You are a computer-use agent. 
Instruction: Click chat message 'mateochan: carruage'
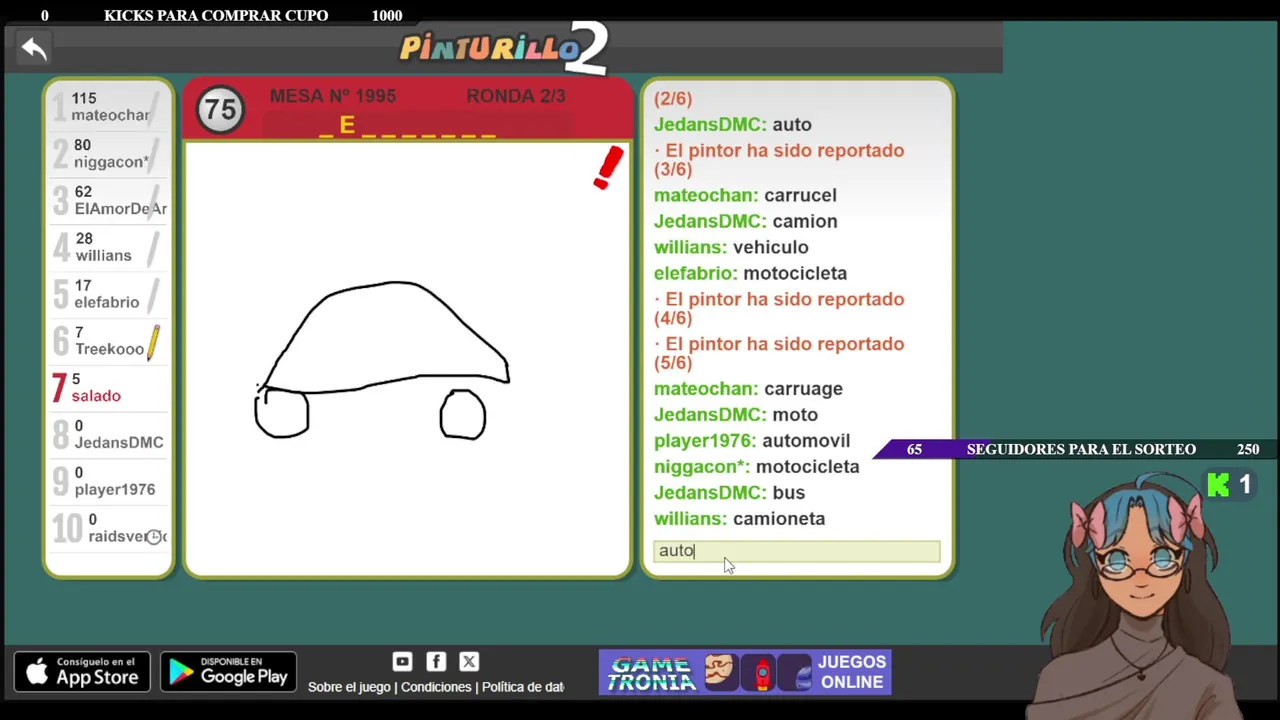pos(748,389)
